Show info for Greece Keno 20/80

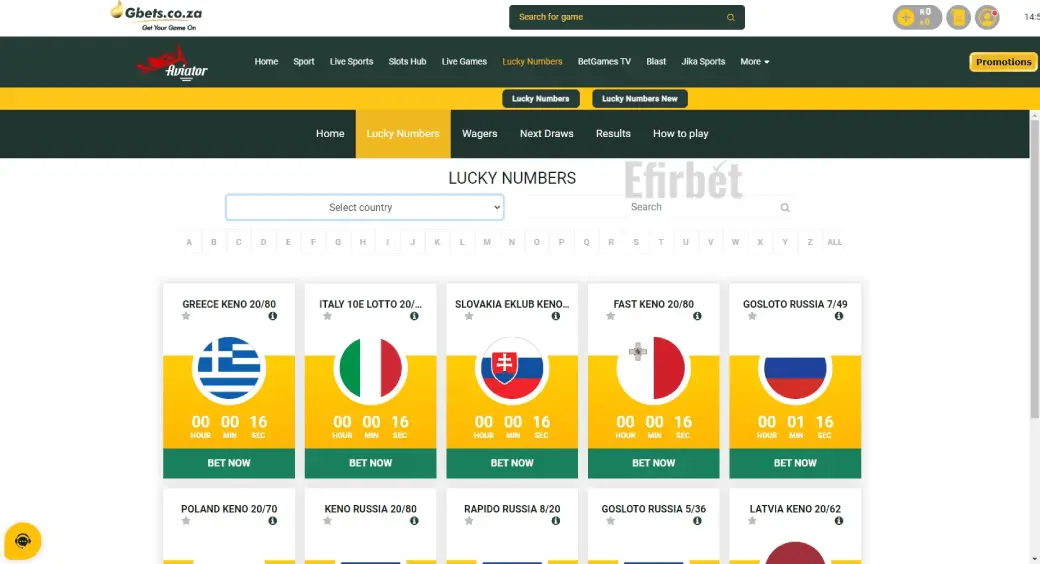[273, 316]
